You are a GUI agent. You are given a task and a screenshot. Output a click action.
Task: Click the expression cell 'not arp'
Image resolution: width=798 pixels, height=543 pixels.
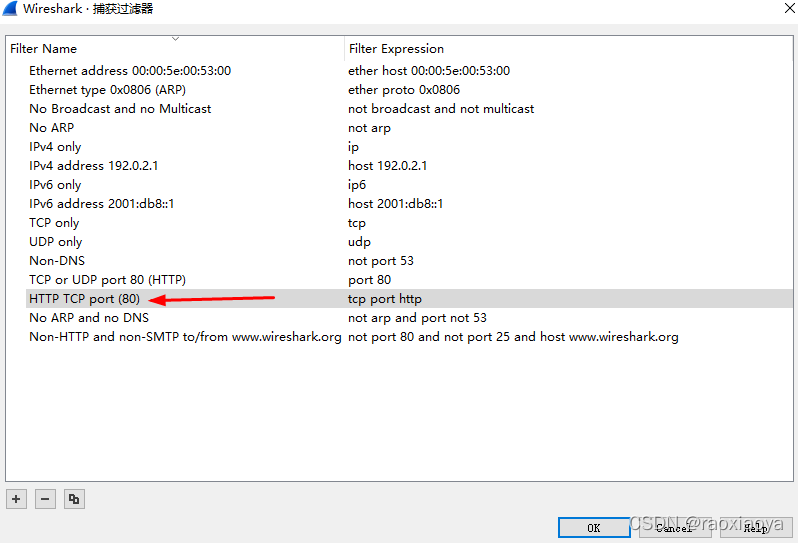tap(369, 128)
